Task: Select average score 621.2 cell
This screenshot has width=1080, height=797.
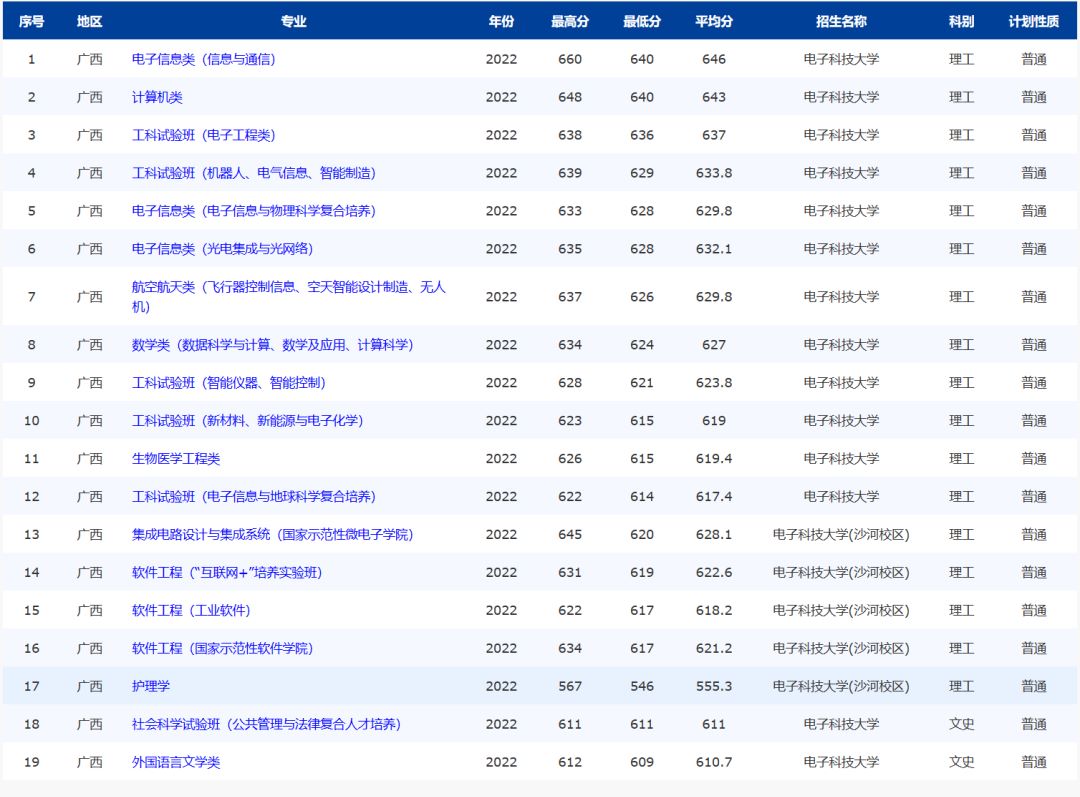Action: click(714, 648)
